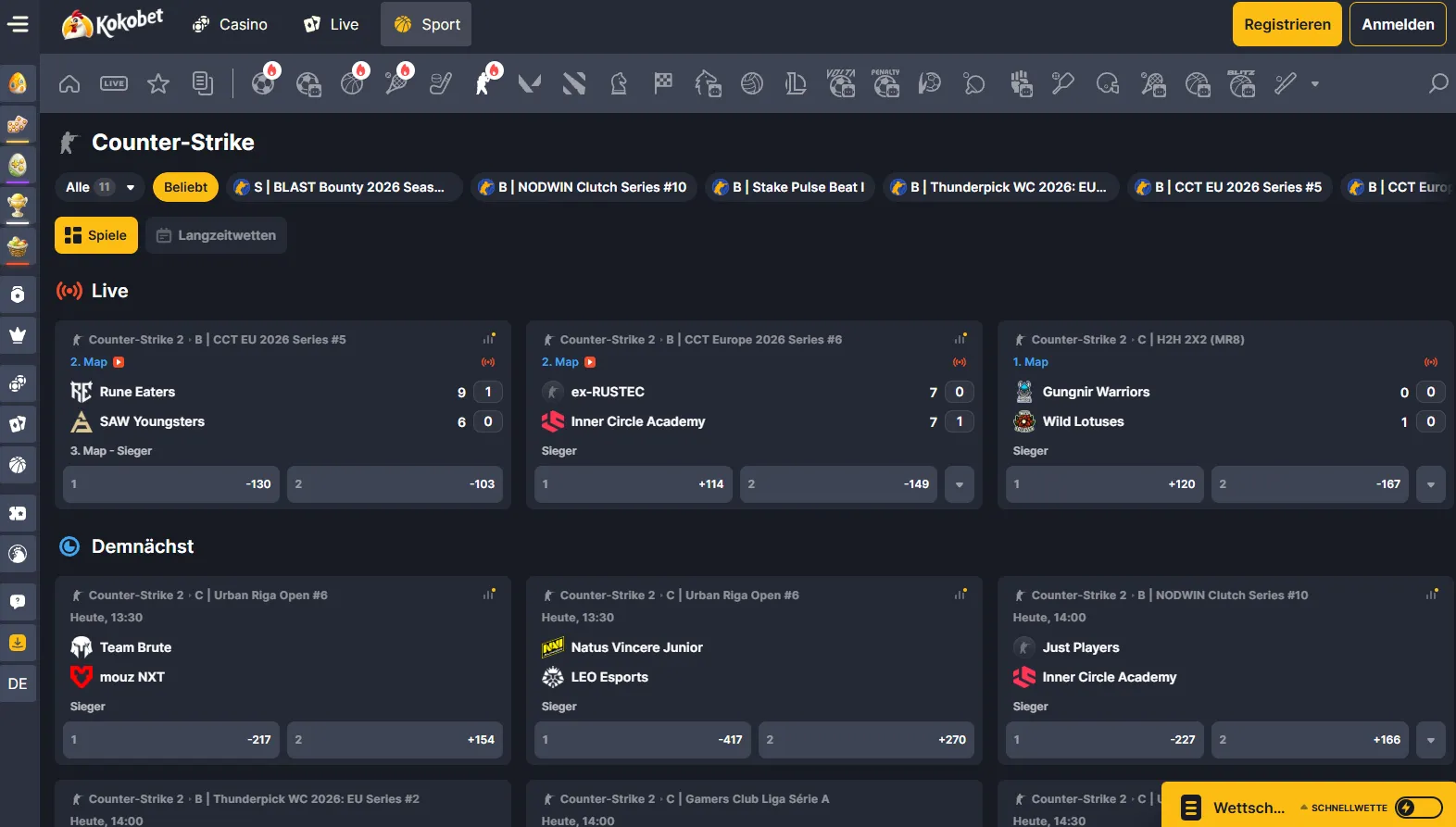Select the Volta football esports icon

click(841, 83)
